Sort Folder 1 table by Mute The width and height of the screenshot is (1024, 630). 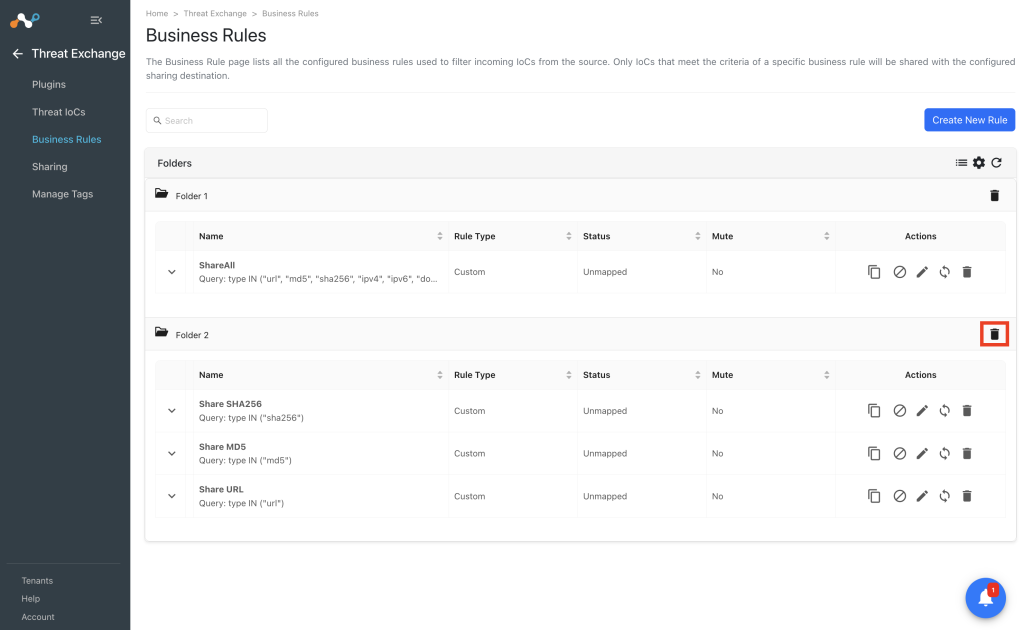click(826, 236)
